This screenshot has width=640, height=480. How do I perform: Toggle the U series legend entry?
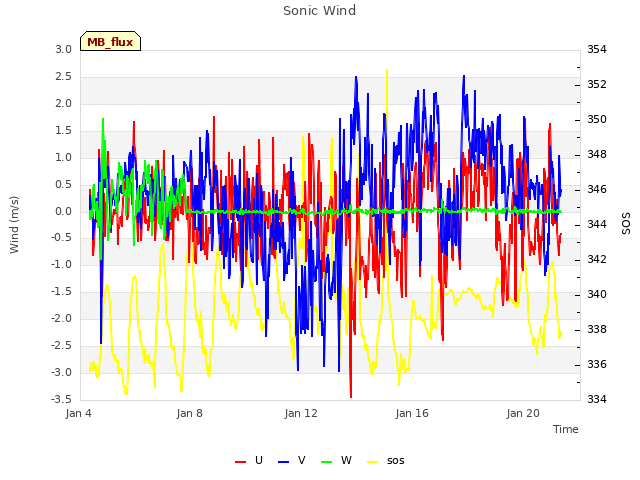pyautogui.click(x=249, y=461)
